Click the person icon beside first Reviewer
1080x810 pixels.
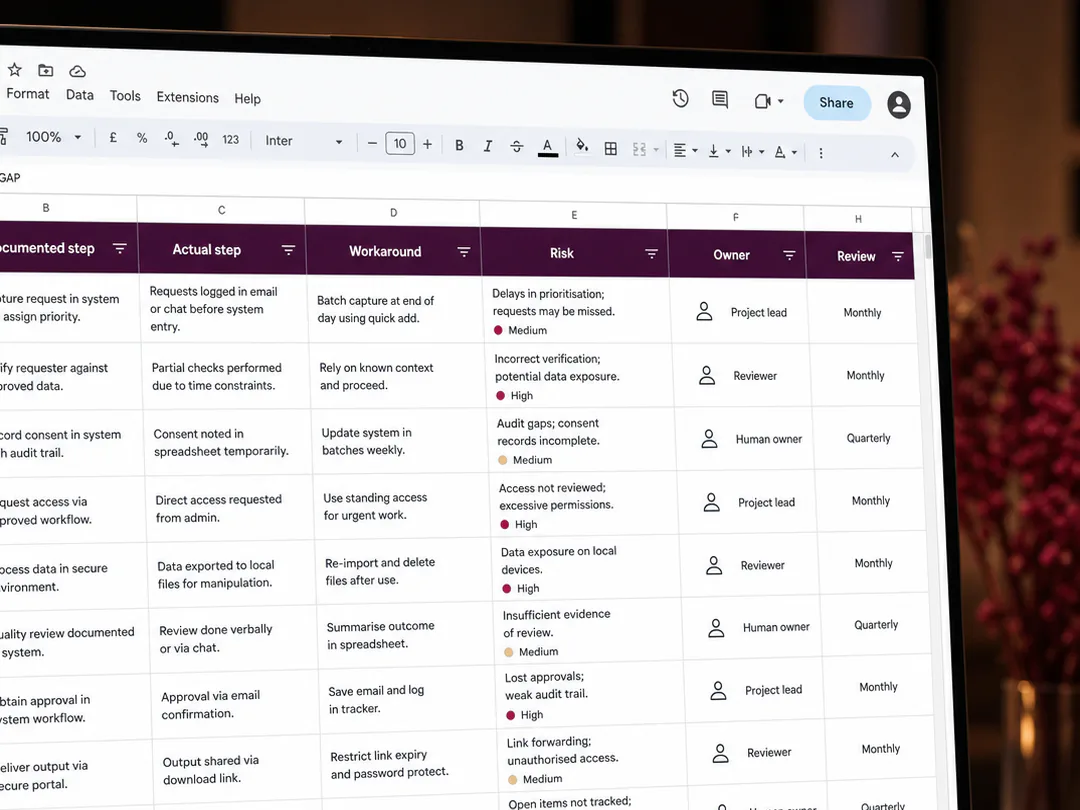pos(707,375)
